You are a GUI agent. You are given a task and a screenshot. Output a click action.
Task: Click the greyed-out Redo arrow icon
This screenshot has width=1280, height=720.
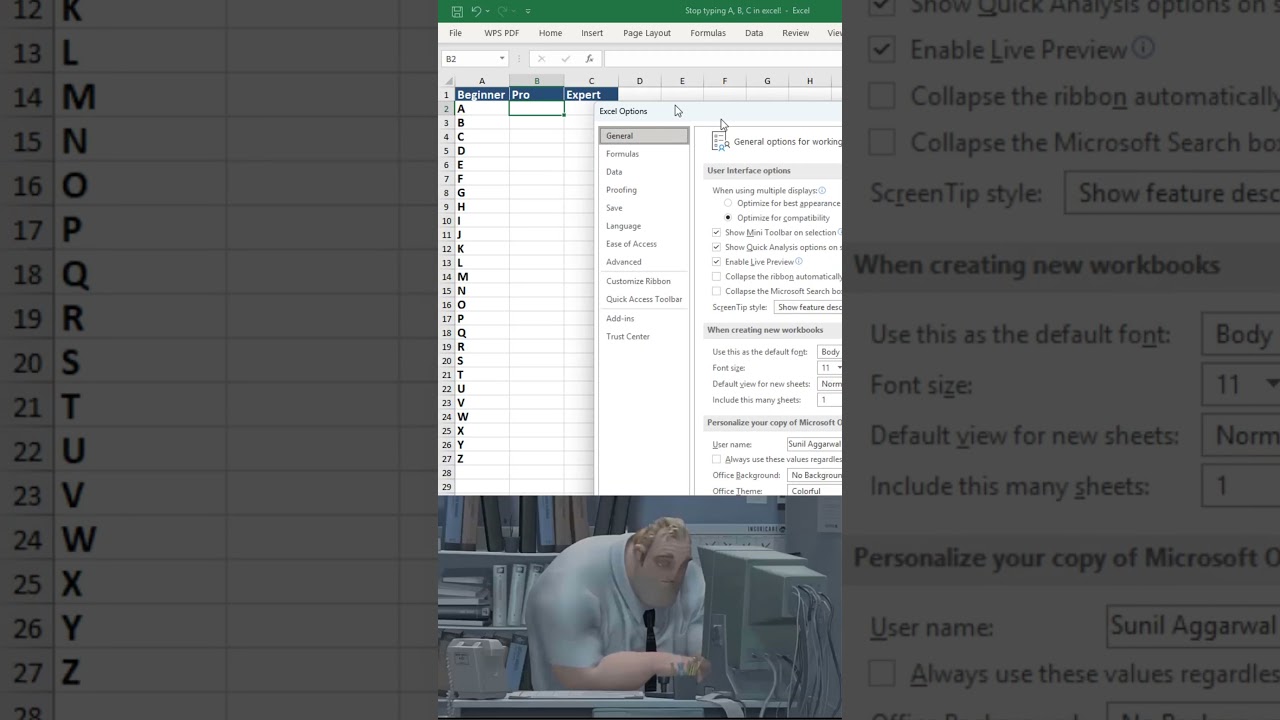coord(502,11)
